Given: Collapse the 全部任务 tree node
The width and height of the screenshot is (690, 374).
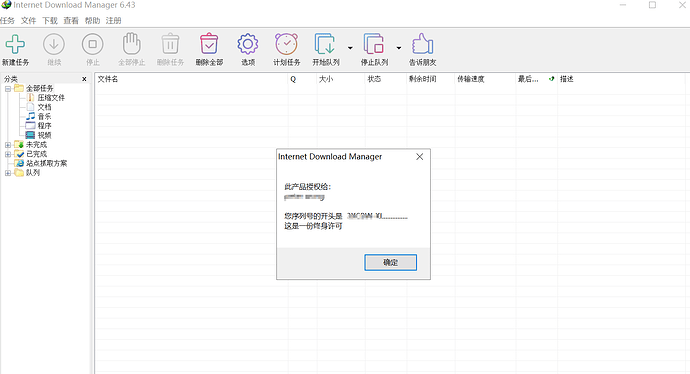Looking at the screenshot, I should coord(8,88).
